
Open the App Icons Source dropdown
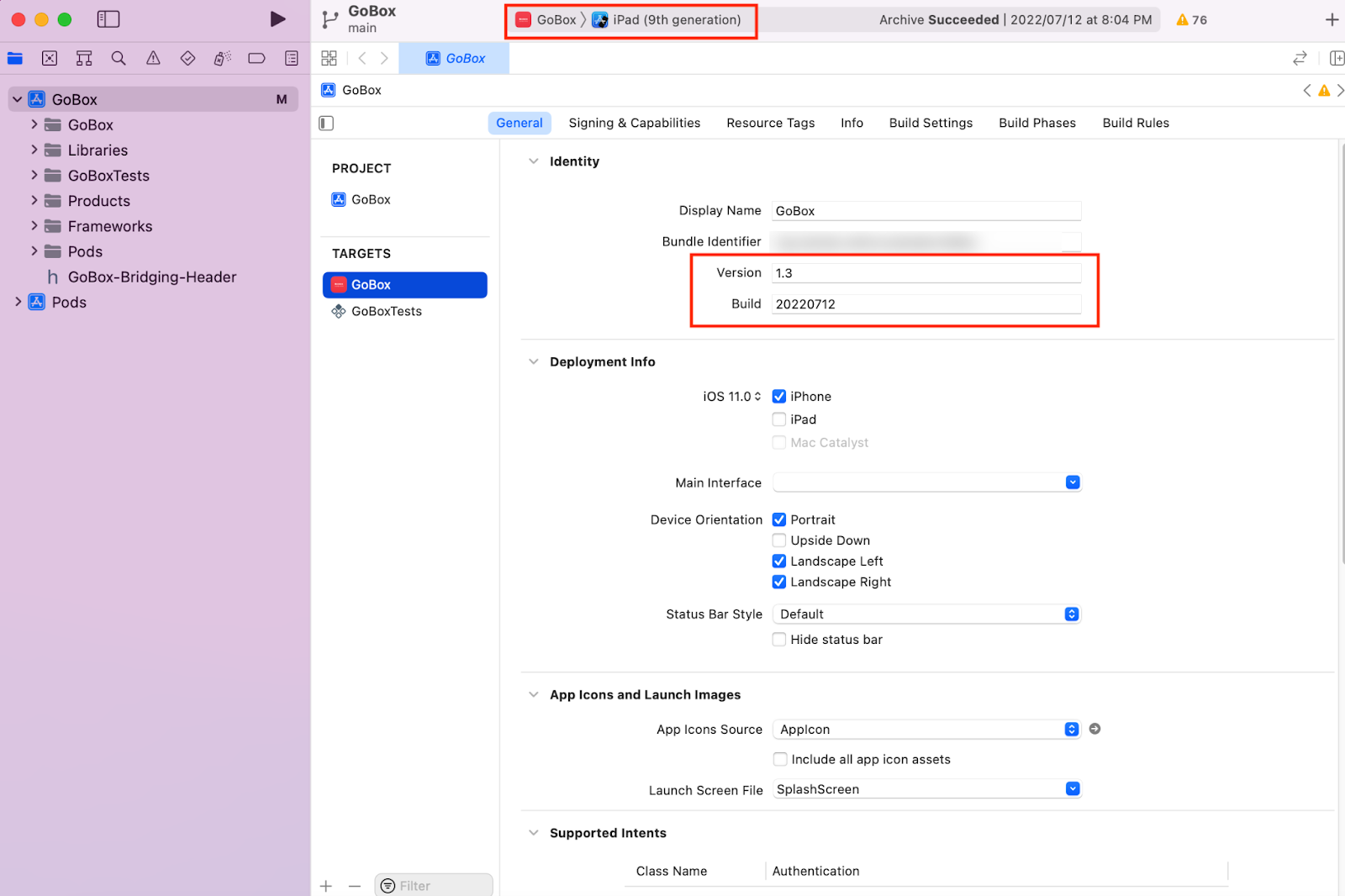(x=926, y=729)
